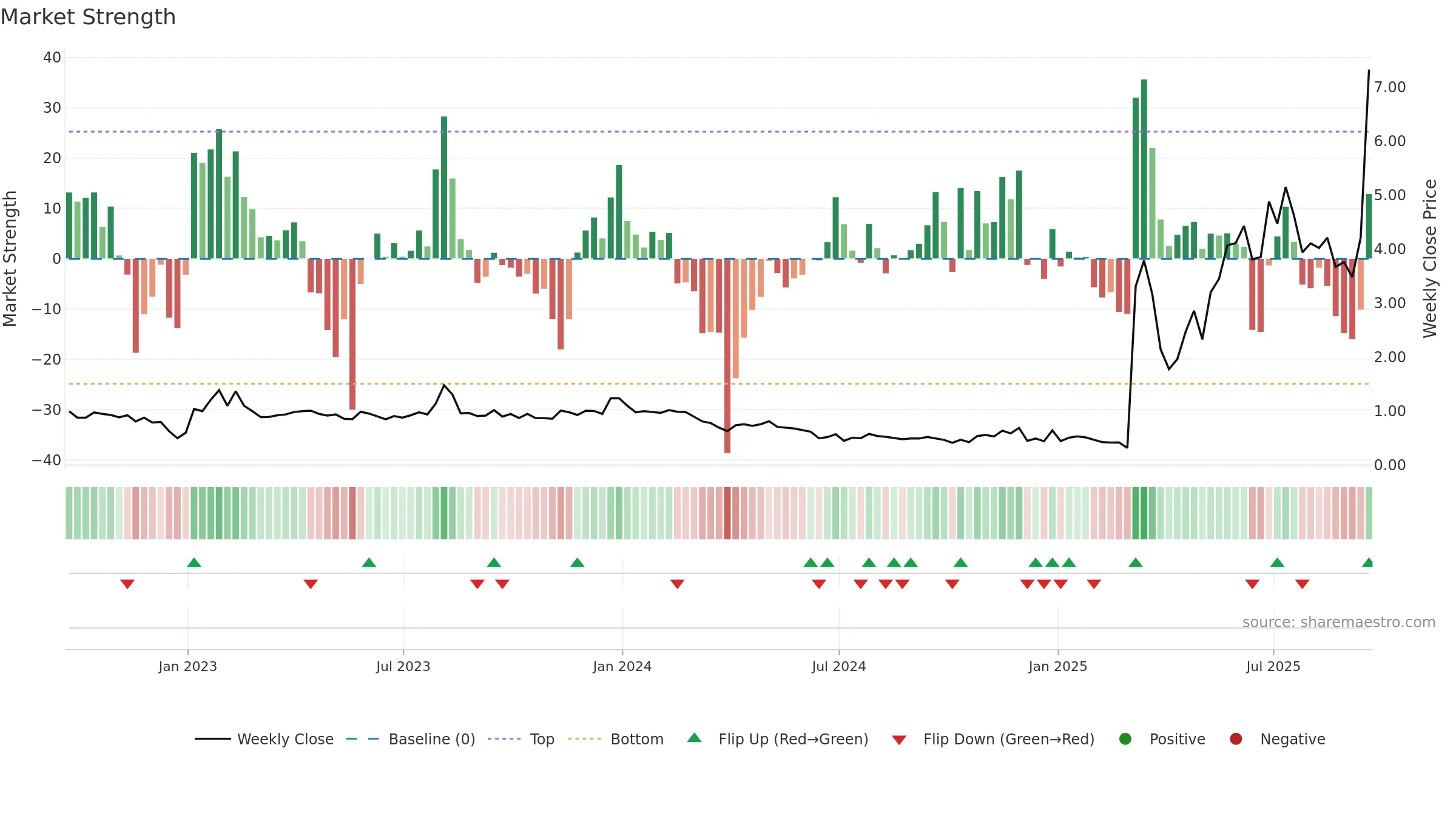Click the orange dotted Bottom threshold line

[719, 383]
